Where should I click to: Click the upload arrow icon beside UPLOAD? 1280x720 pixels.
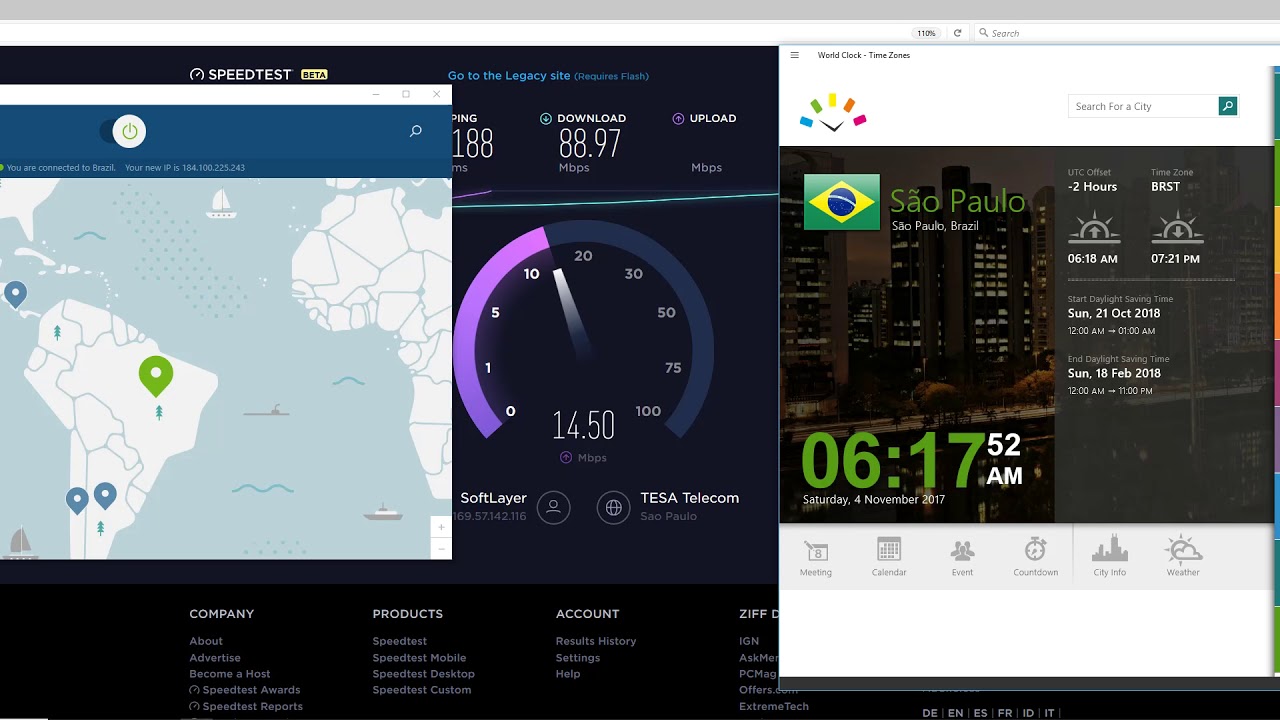coord(678,118)
